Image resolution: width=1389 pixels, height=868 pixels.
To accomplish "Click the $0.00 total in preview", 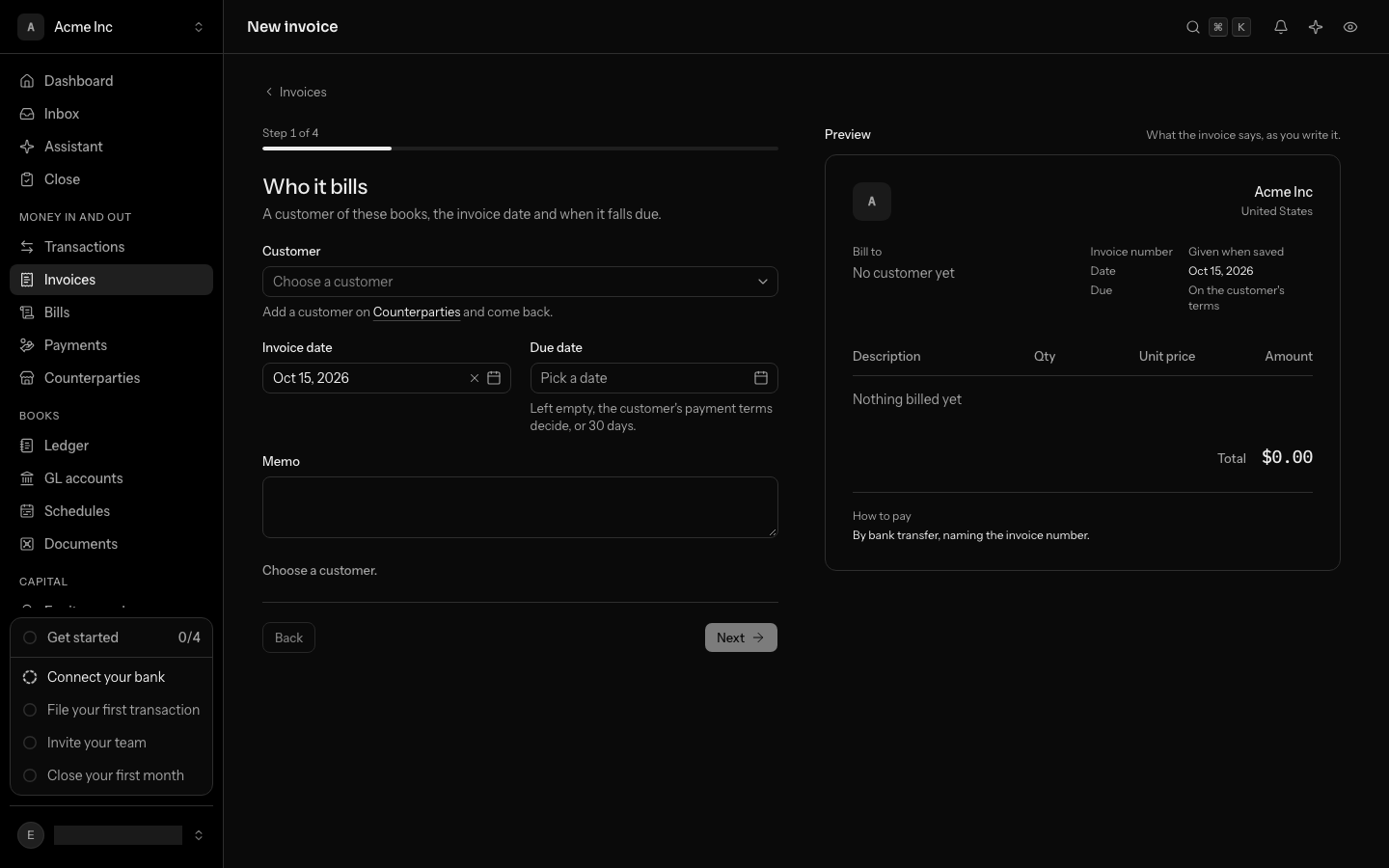I will (1287, 457).
